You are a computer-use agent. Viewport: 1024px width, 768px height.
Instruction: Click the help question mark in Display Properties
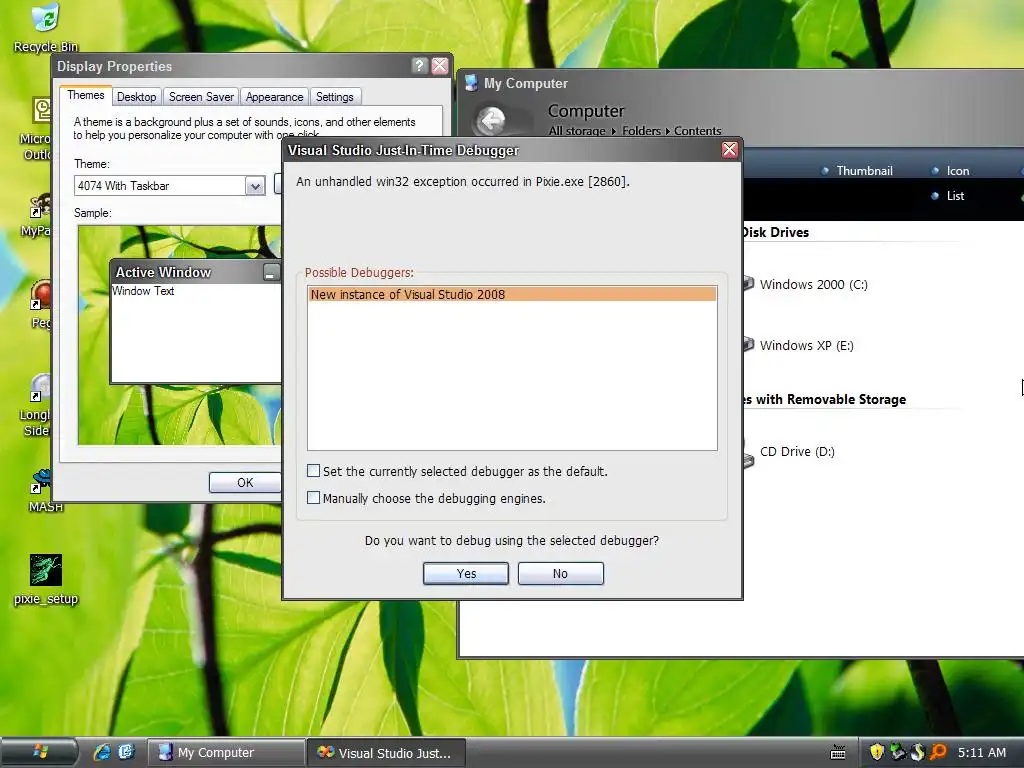point(419,65)
